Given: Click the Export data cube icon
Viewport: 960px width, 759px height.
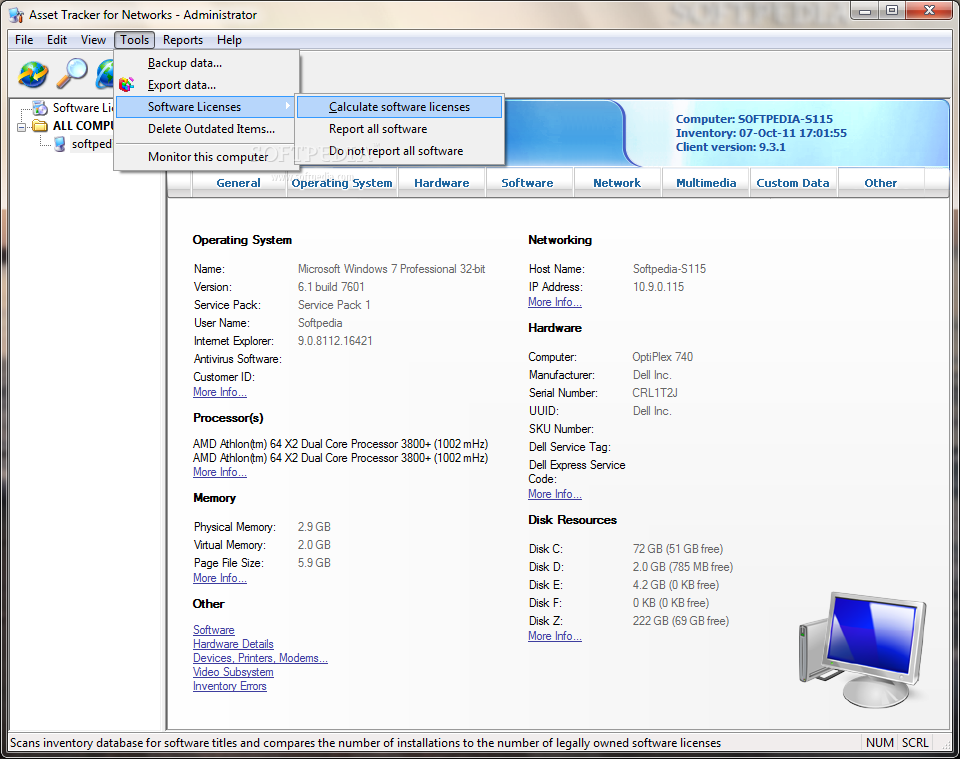Looking at the screenshot, I should (x=127, y=84).
